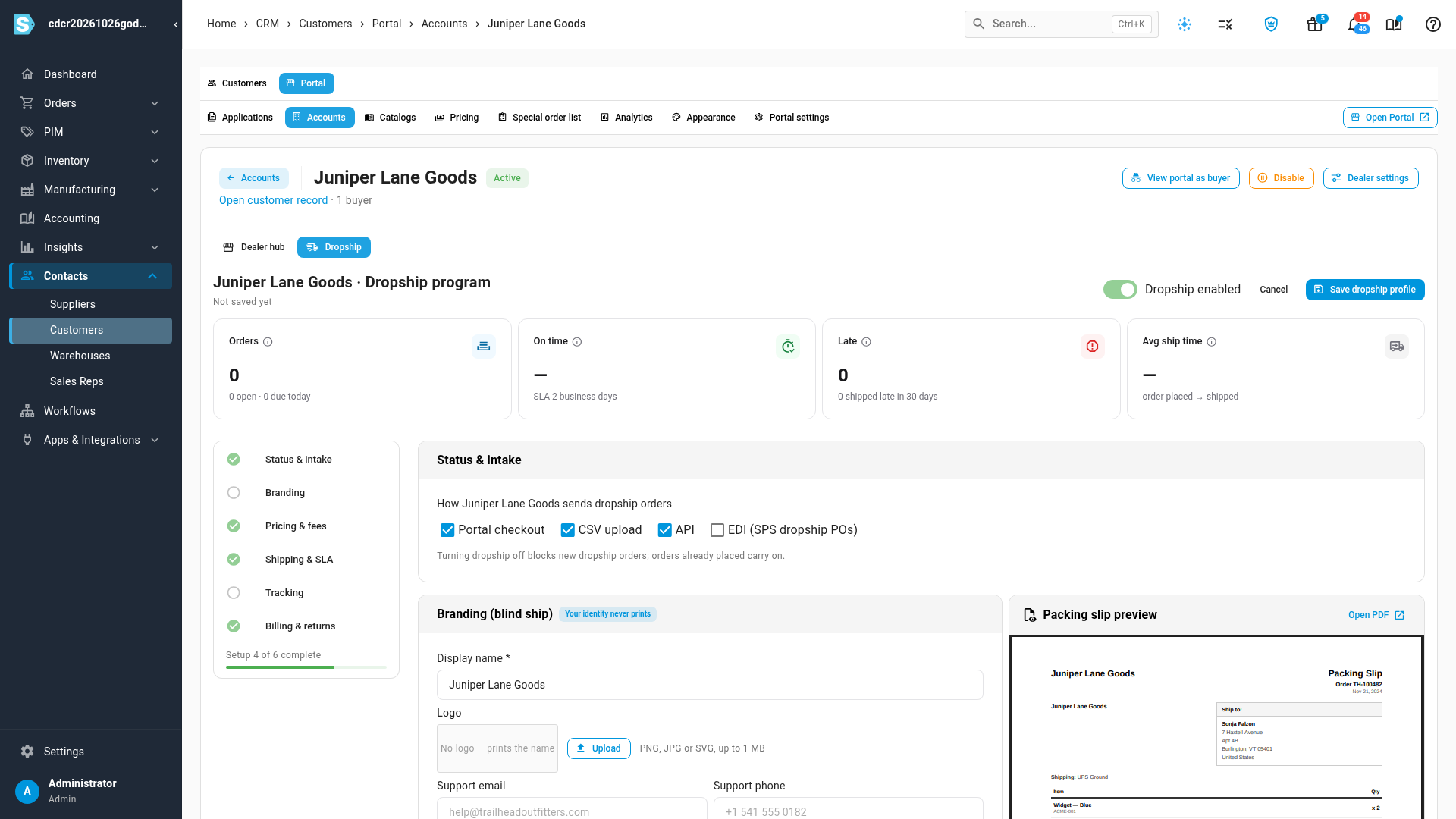
Task: Uncheck the CSV upload checkbox
Action: [567, 530]
